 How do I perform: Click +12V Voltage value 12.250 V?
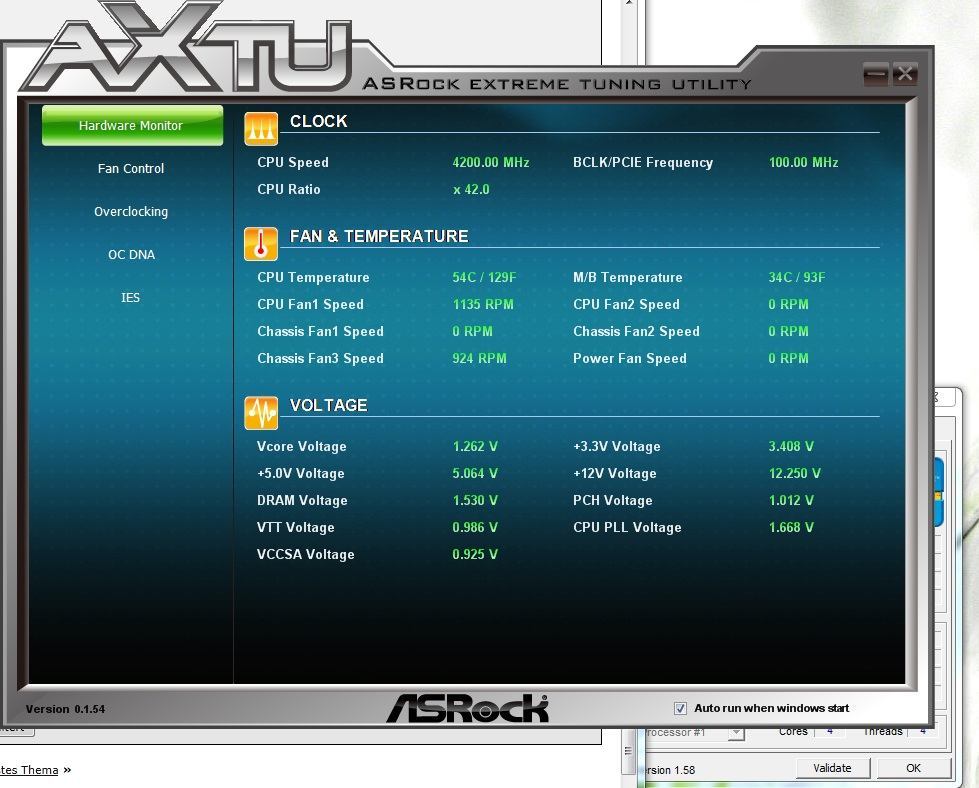pyautogui.click(x=795, y=473)
